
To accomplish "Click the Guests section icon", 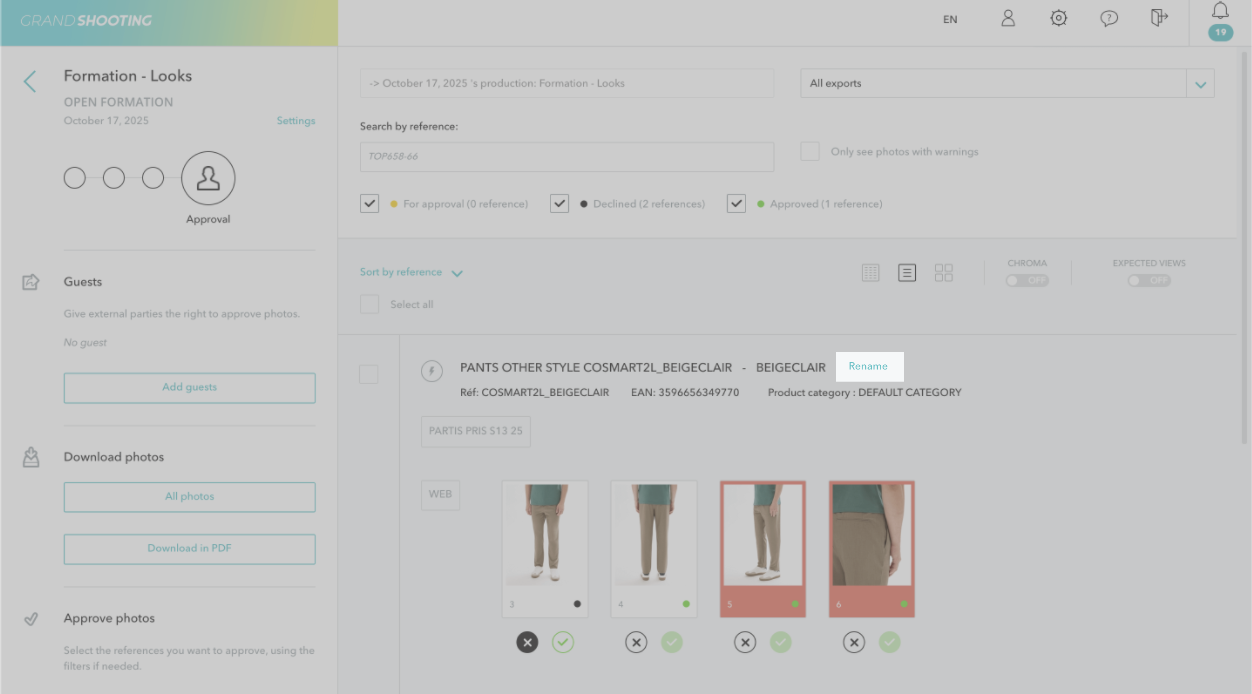I will pos(31,282).
